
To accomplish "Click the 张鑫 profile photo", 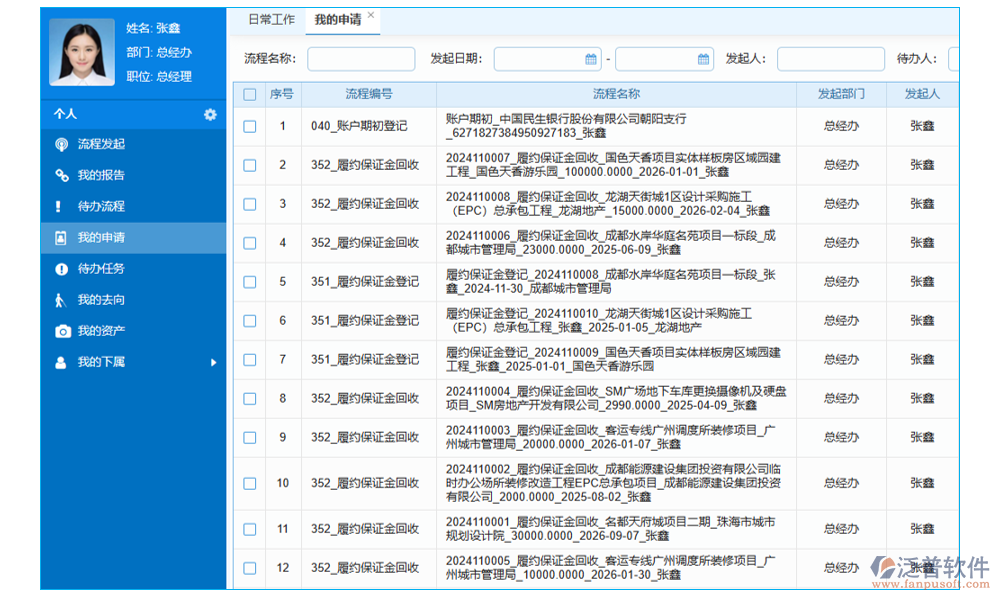I will coord(83,52).
